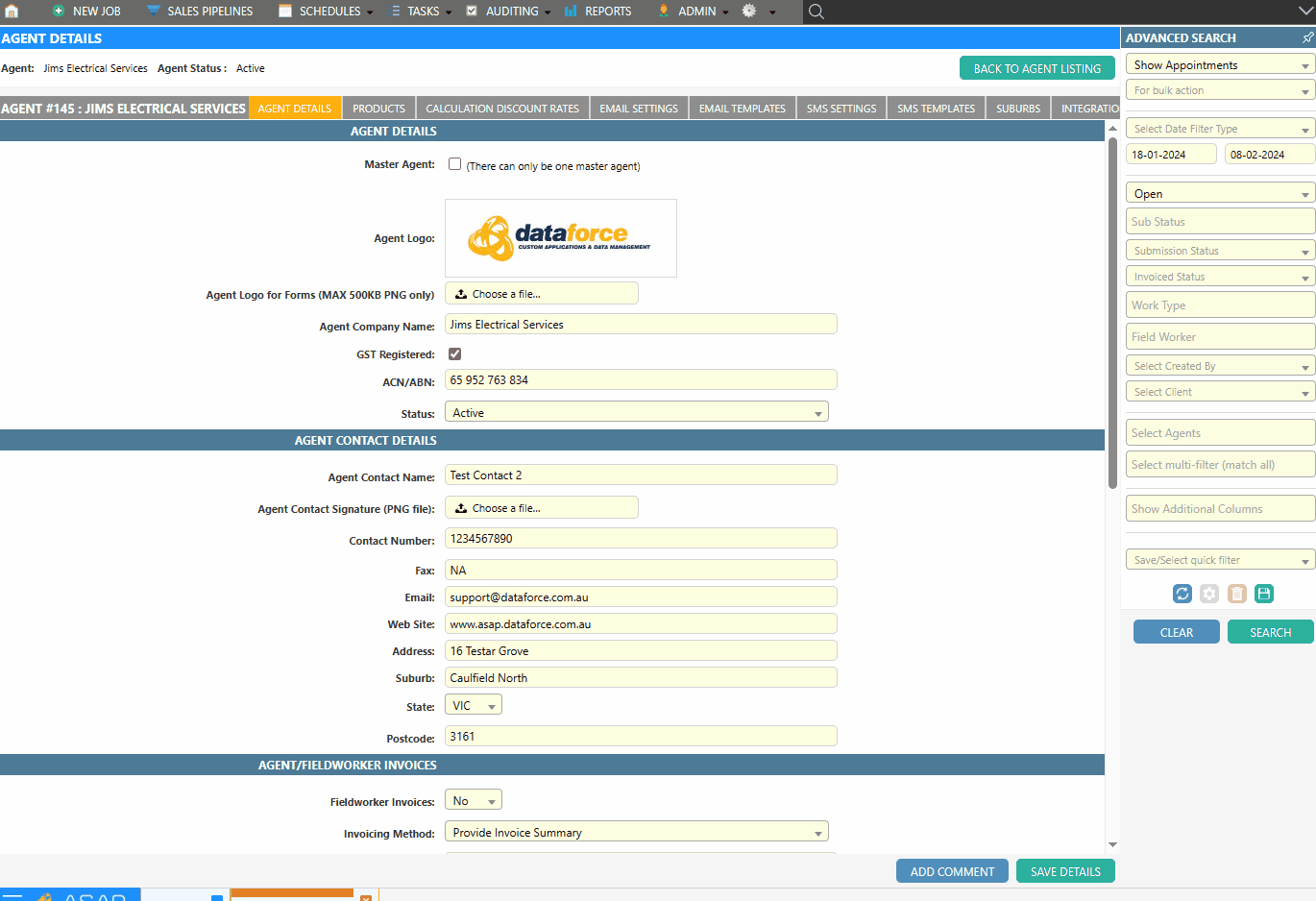Viewport: 1316px width, 901px height.
Task: Click the home icon in top bar
Action: coord(12,12)
